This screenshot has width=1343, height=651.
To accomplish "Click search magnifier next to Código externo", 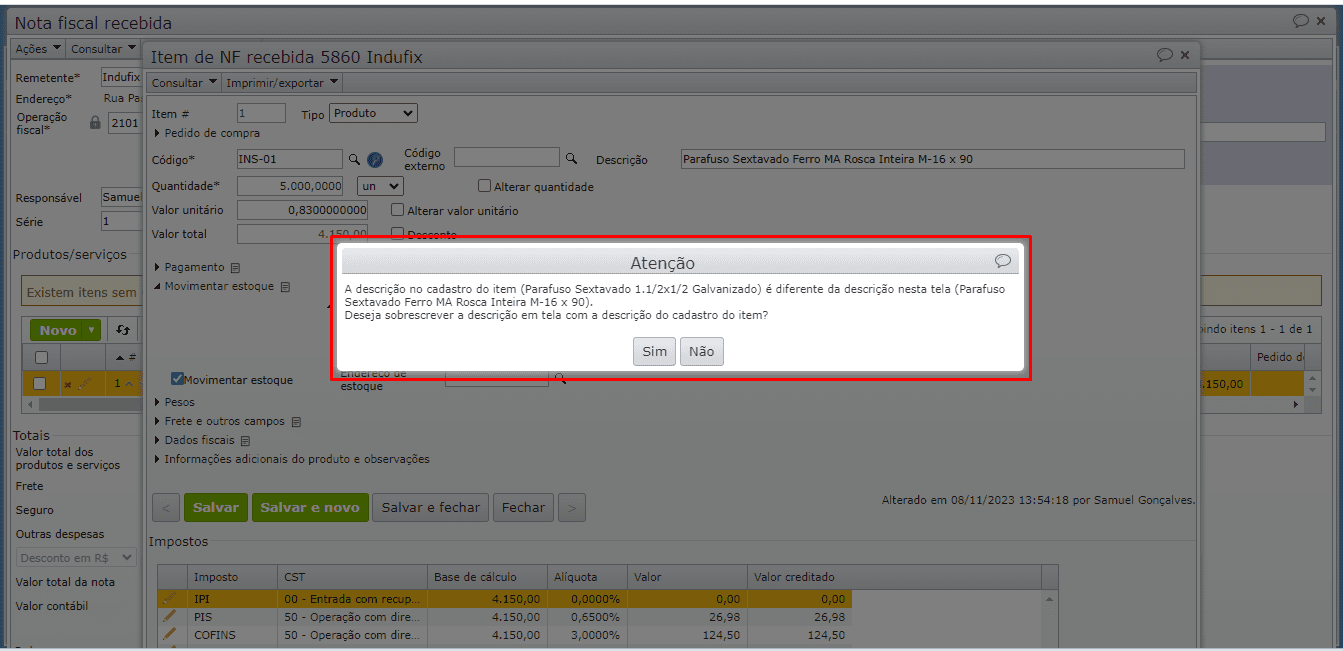I will (x=571, y=158).
